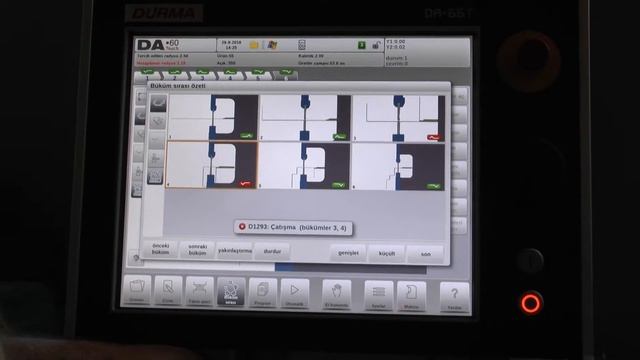Select the highlighted bend 4 thumbnail
Viewport: 640px width, 360px height.
point(212,165)
